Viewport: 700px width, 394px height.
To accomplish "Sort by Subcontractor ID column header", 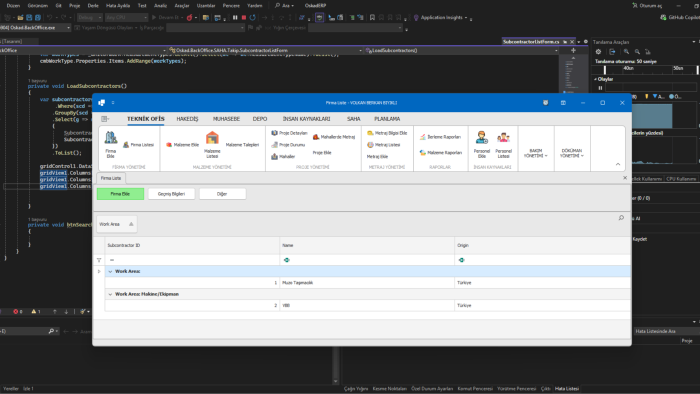I will (x=192, y=245).
